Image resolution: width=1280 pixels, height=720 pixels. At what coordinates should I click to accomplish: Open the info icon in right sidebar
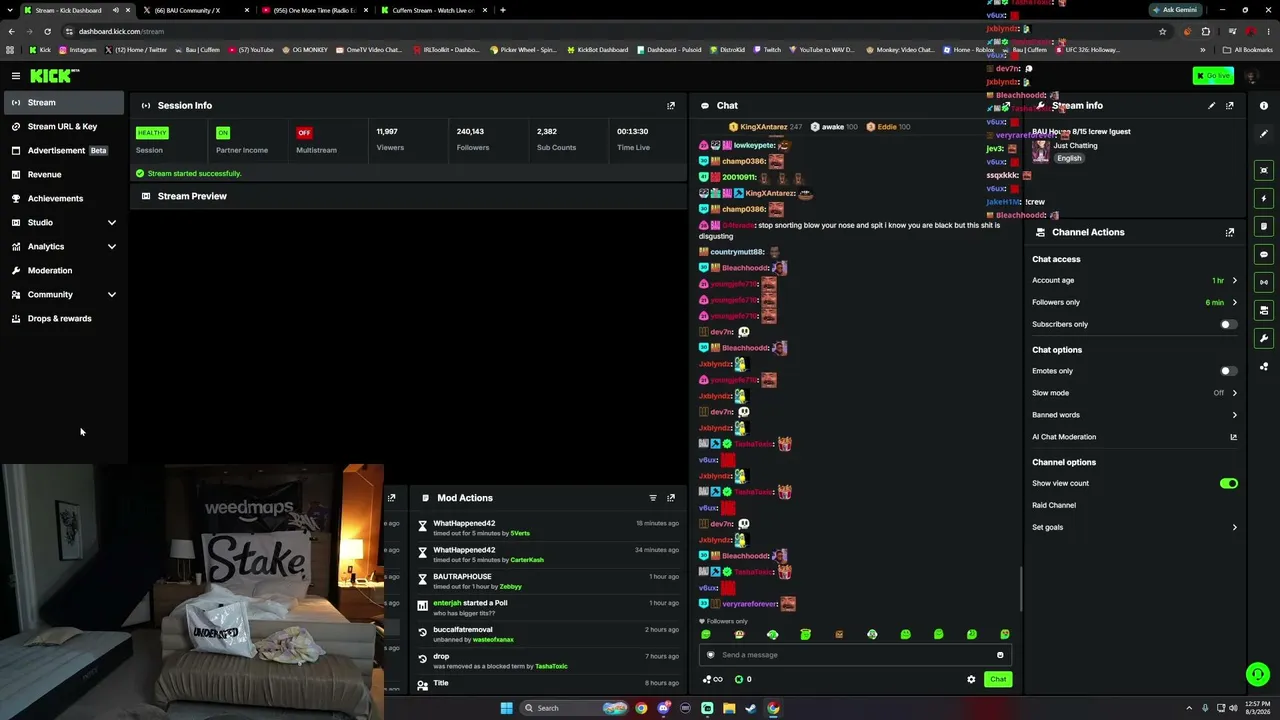tap(1264, 105)
